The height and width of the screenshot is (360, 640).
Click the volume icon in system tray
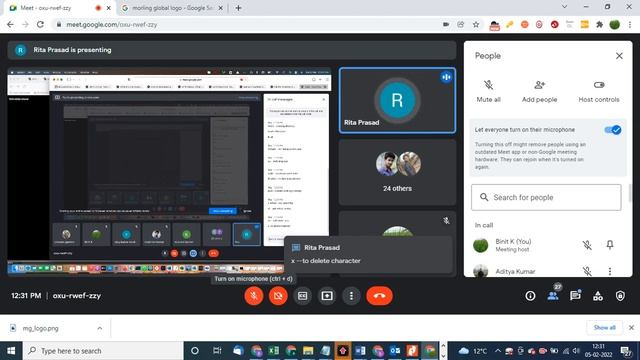pos(576,351)
